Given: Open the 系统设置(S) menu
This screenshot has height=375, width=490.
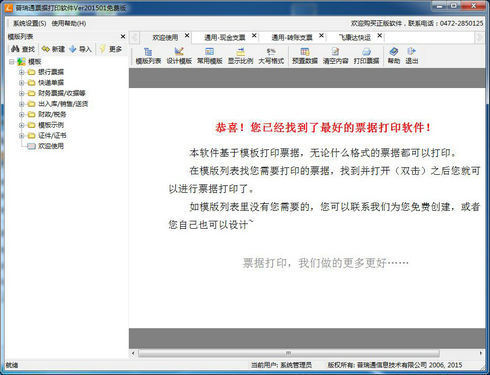Looking at the screenshot, I should click(29, 23).
